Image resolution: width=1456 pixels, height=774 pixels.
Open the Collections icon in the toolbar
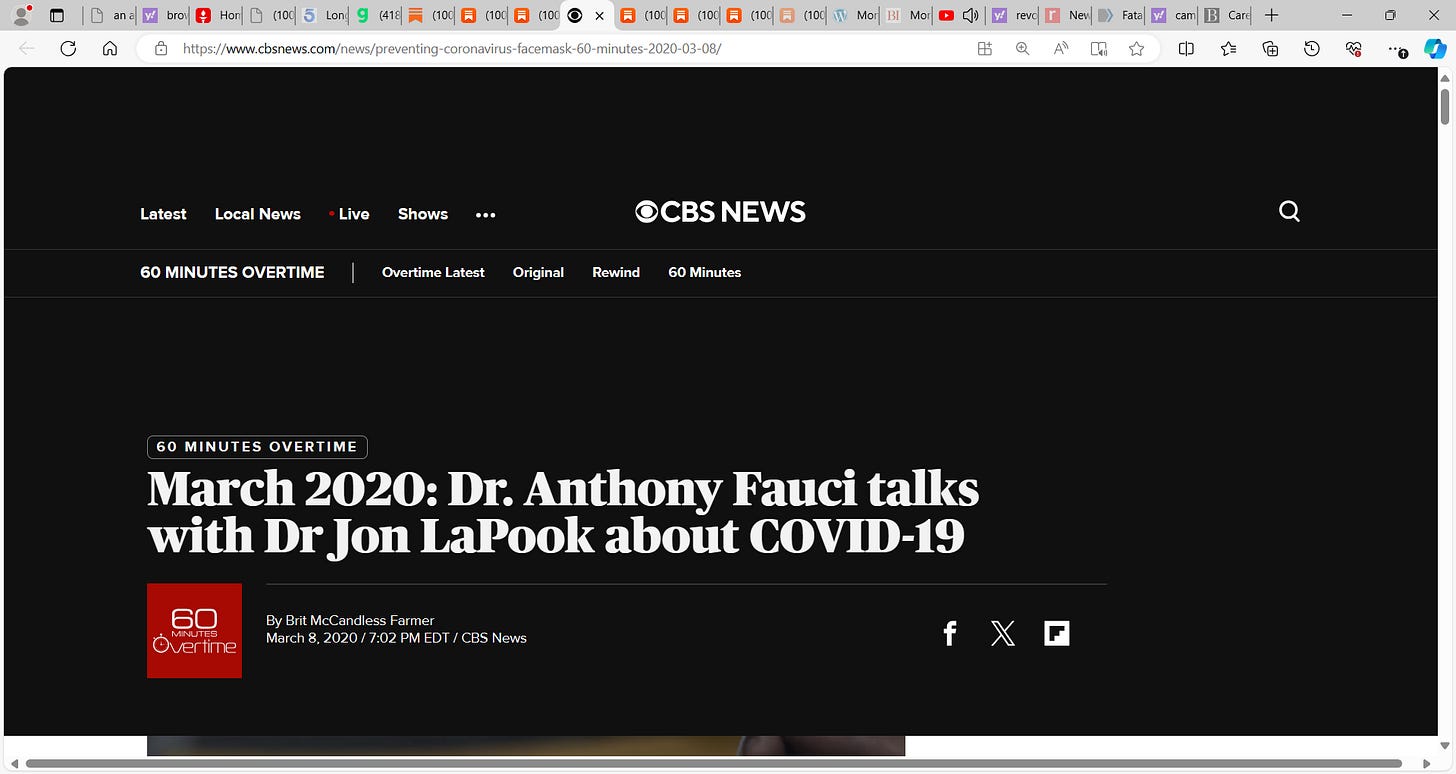click(x=1271, y=48)
